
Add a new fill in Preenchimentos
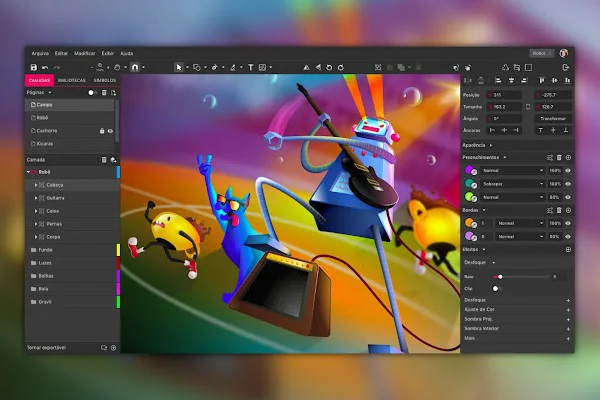pos(568,157)
